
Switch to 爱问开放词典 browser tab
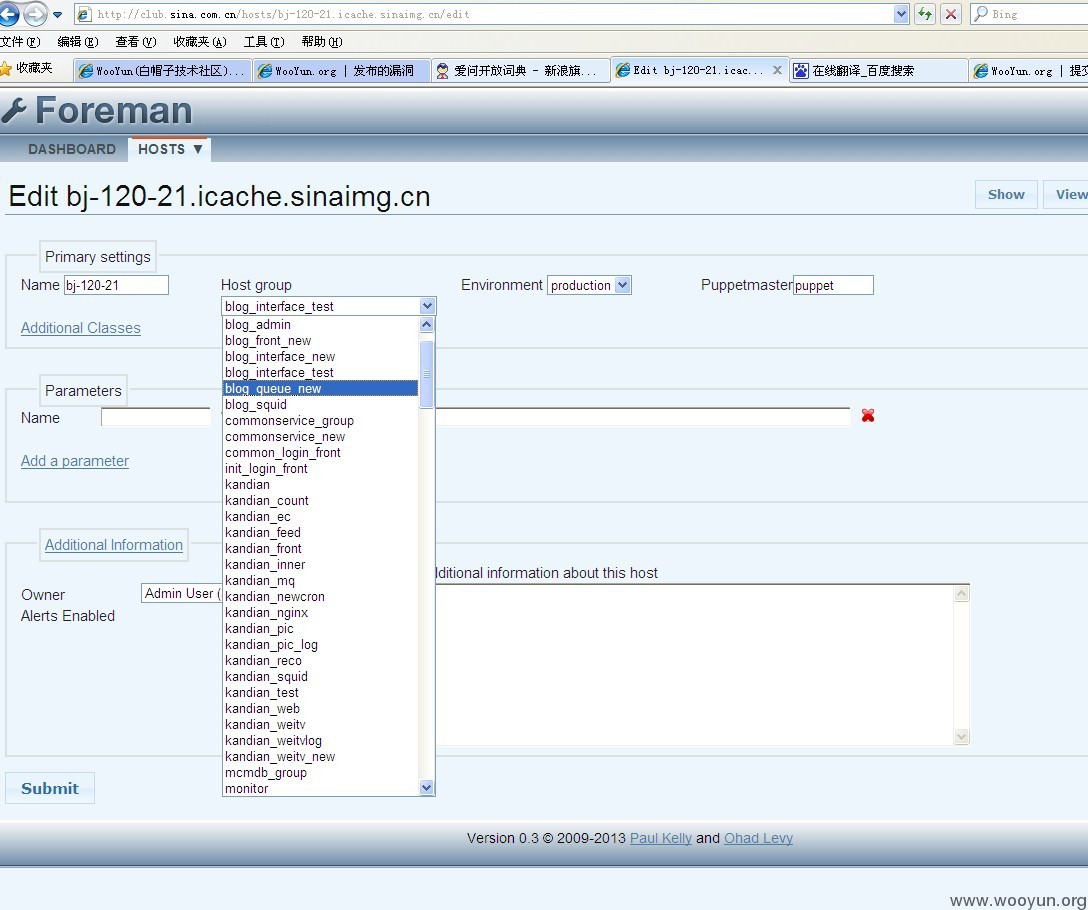(x=520, y=71)
